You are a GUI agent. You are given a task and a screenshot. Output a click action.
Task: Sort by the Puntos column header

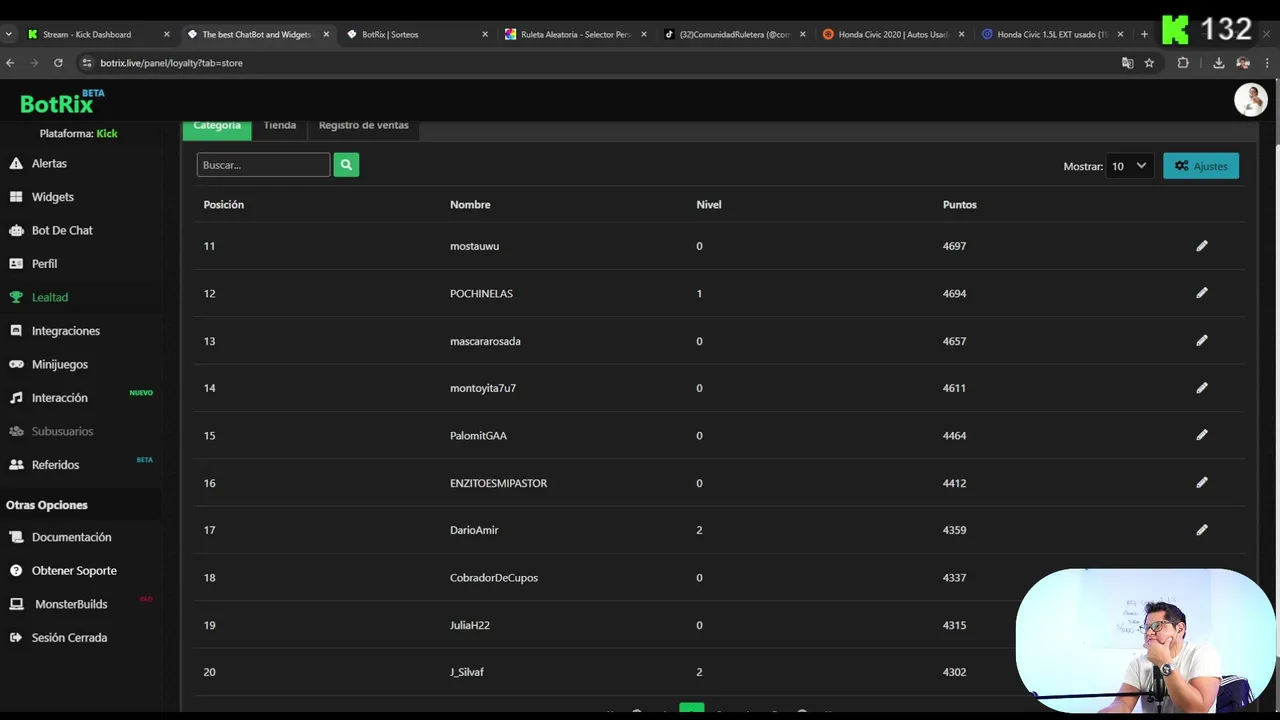(960, 205)
